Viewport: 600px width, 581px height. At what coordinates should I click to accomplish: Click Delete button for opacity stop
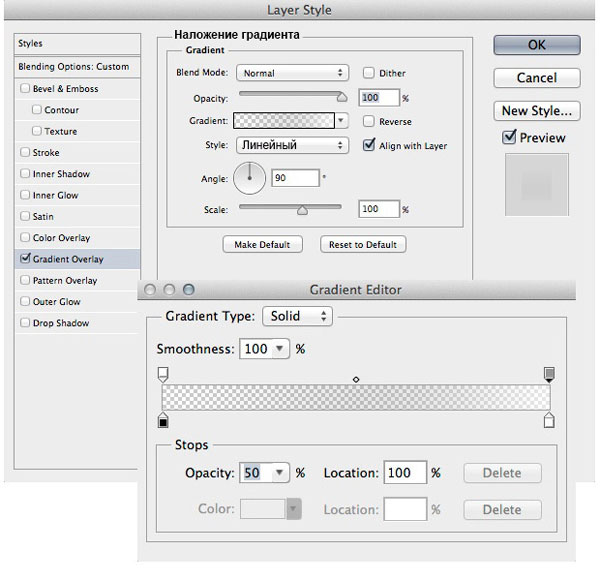(x=502, y=473)
